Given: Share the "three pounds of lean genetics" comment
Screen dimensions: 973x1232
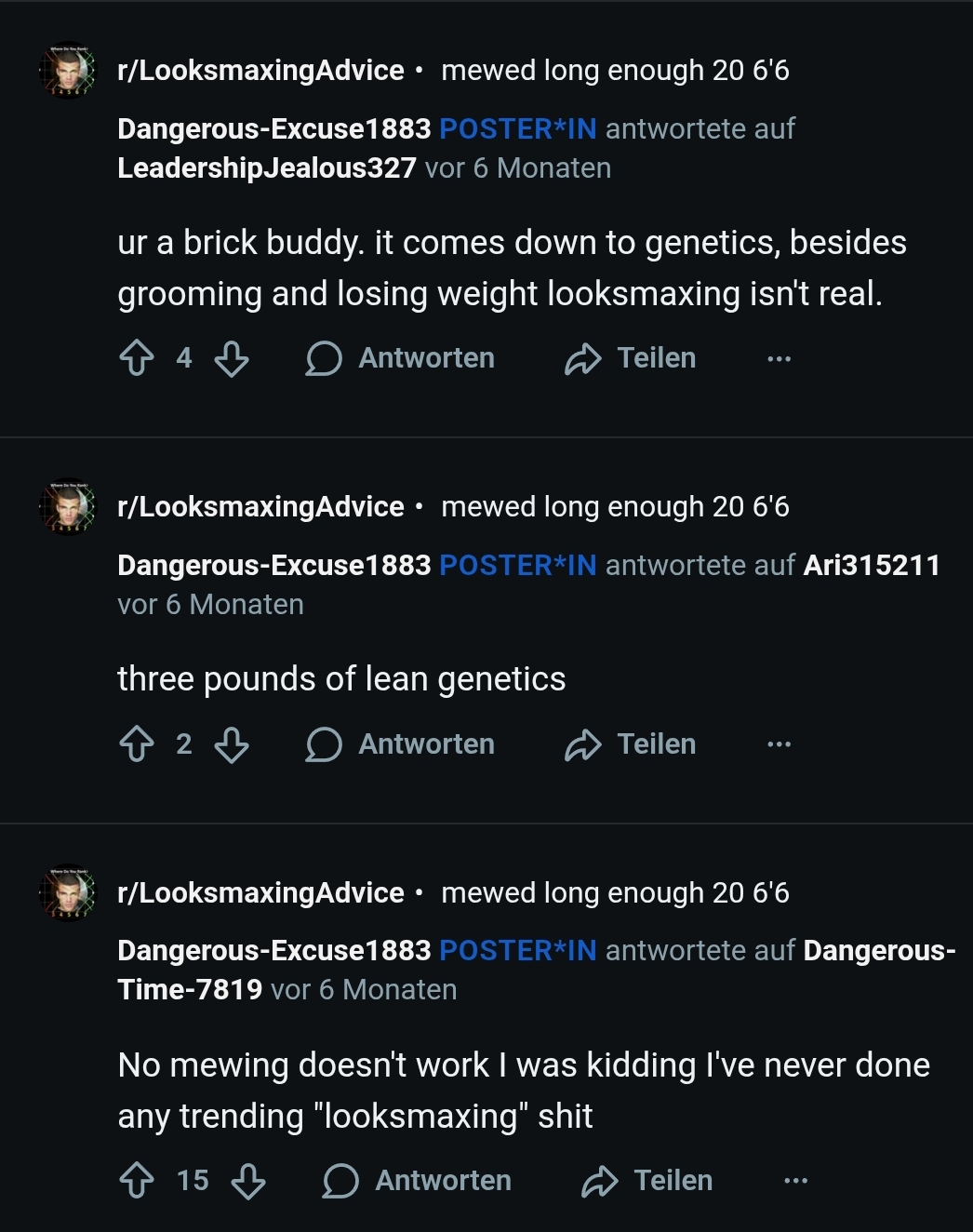Looking at the screenshot, I should [631, 744].
